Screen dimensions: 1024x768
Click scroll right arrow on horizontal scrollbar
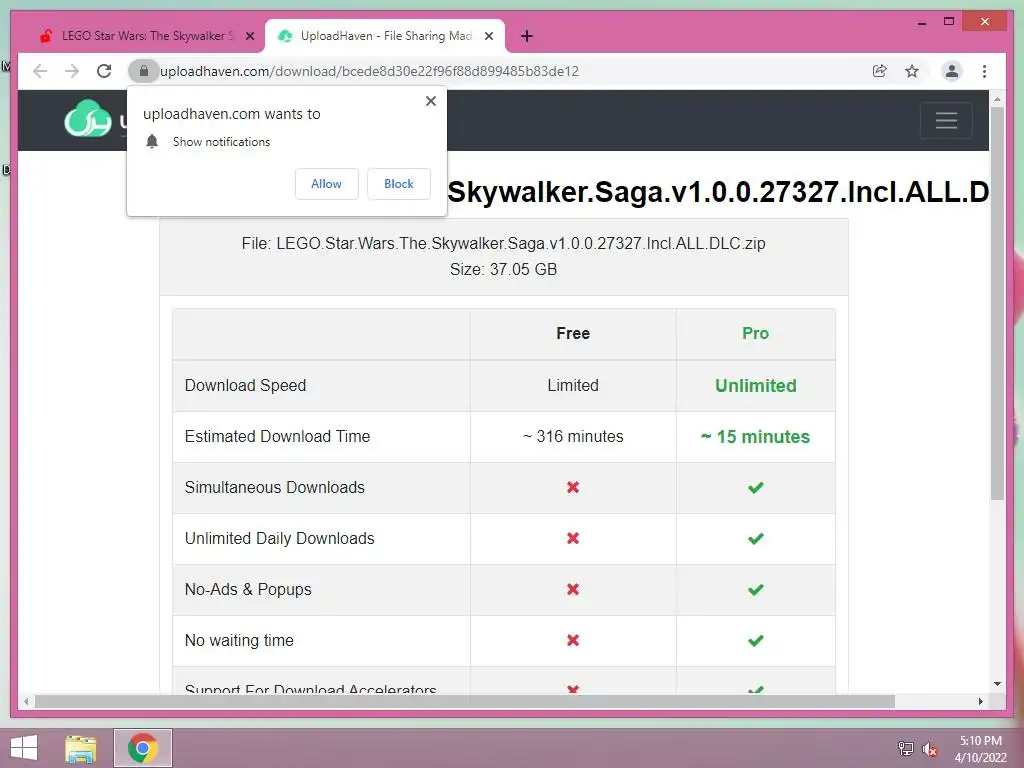pyautogui.click(x=980, y=701)
